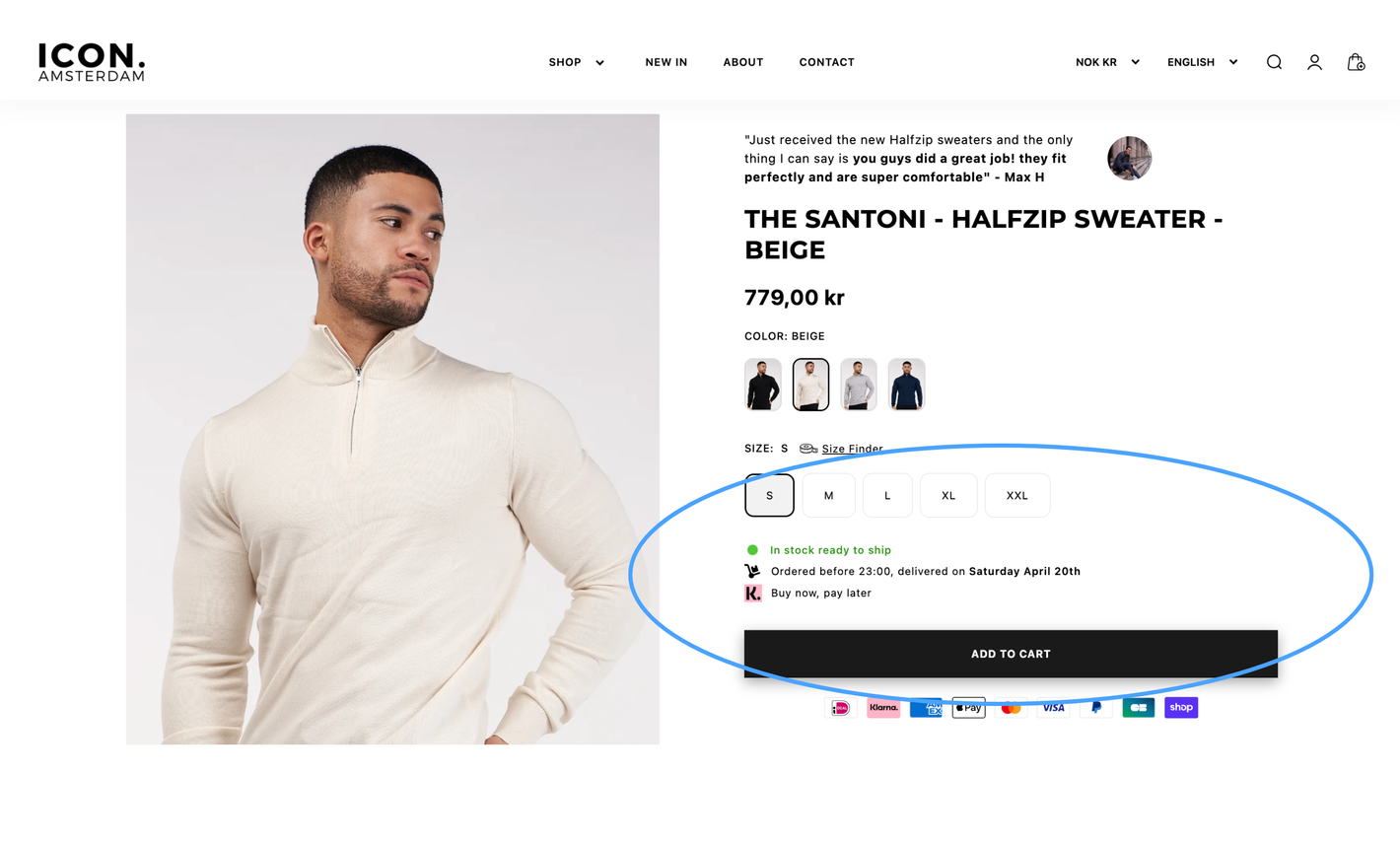Click the main product photo

[x=392, y=429]
